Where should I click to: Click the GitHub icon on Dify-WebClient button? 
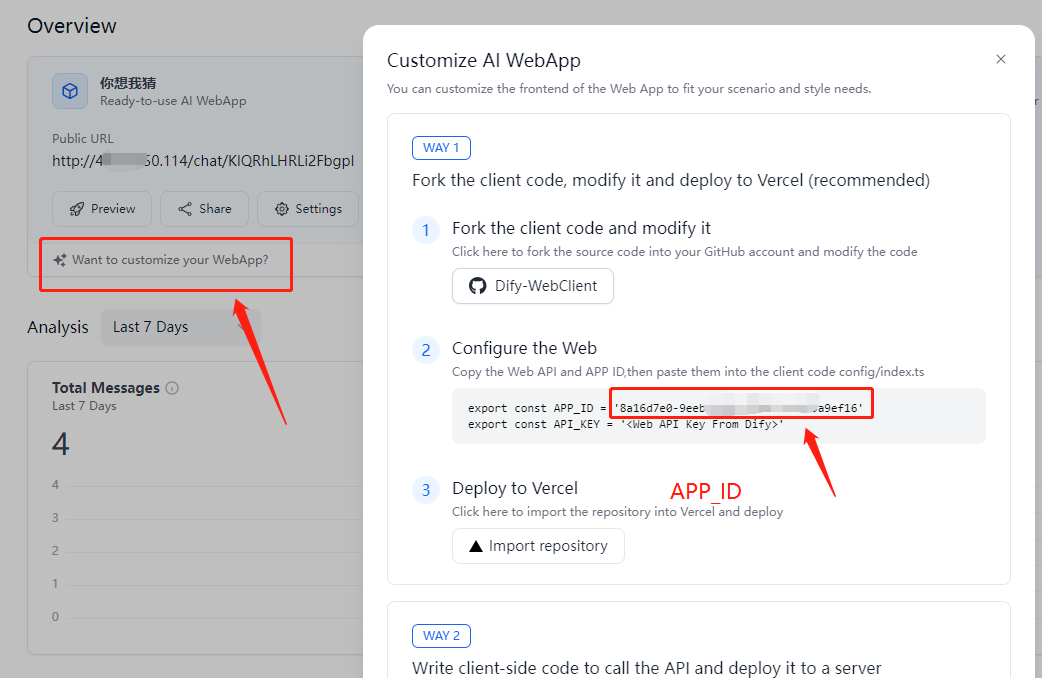478,285
